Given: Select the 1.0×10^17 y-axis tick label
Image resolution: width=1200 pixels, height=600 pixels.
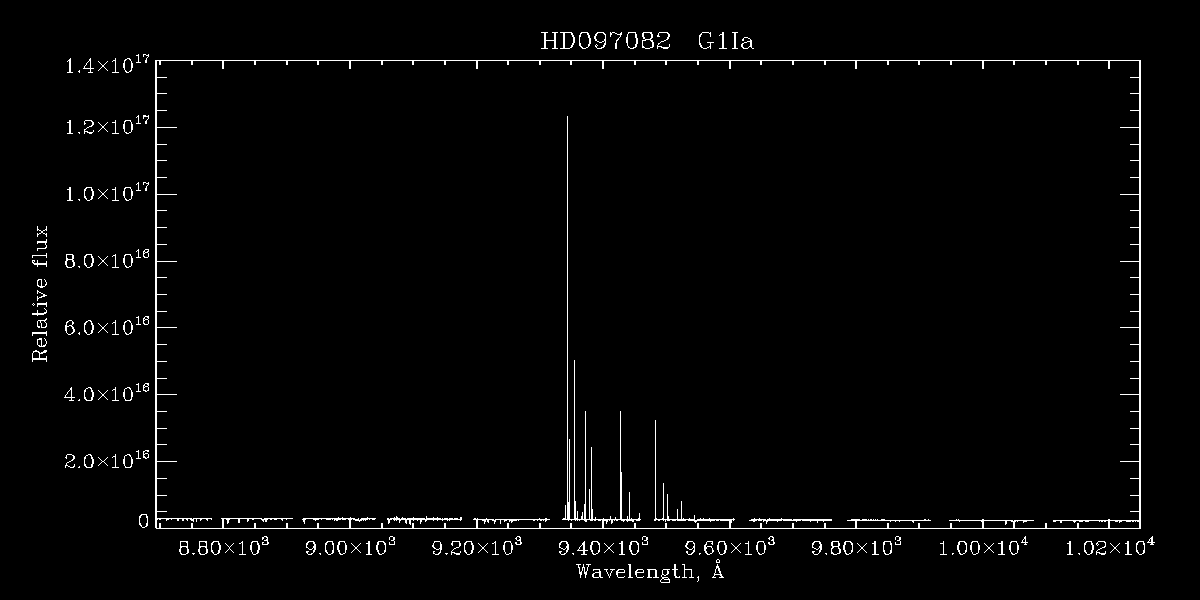Looking at the screenshot, I should tap(107, 194).
